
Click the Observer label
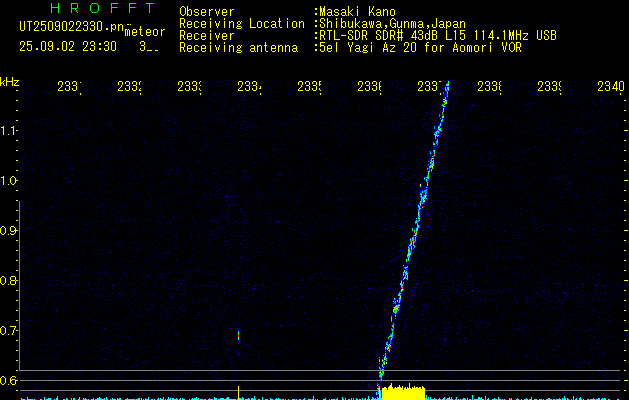tap(207, 11)
